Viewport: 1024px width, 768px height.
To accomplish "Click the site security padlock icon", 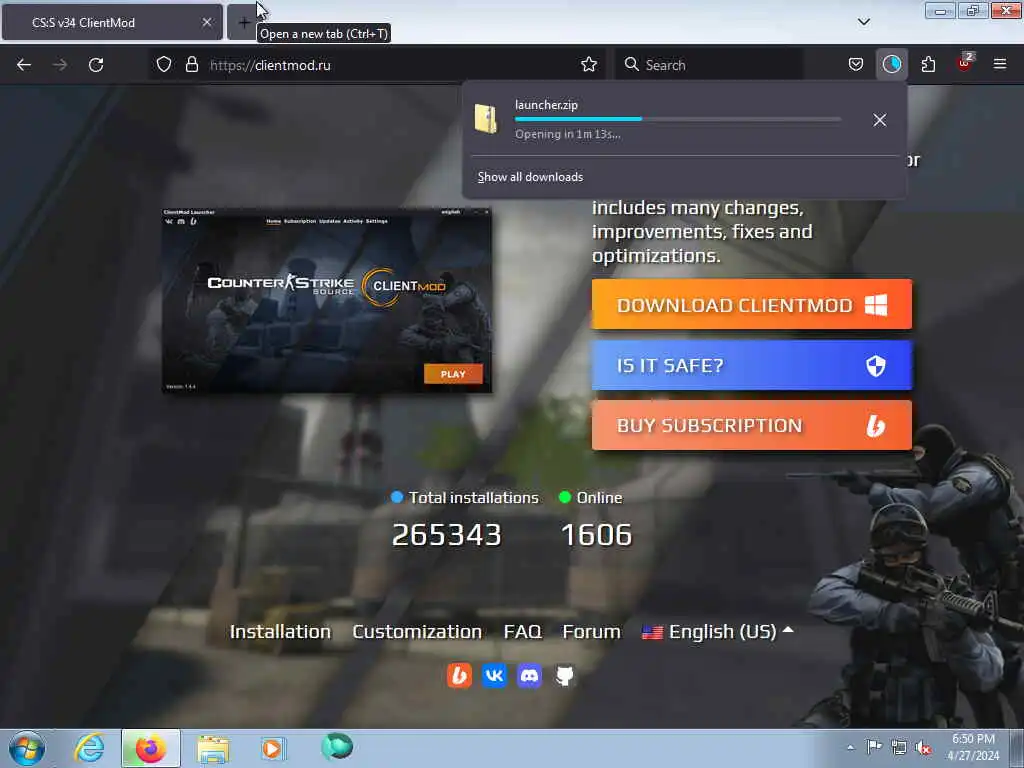I will point(191,64).
